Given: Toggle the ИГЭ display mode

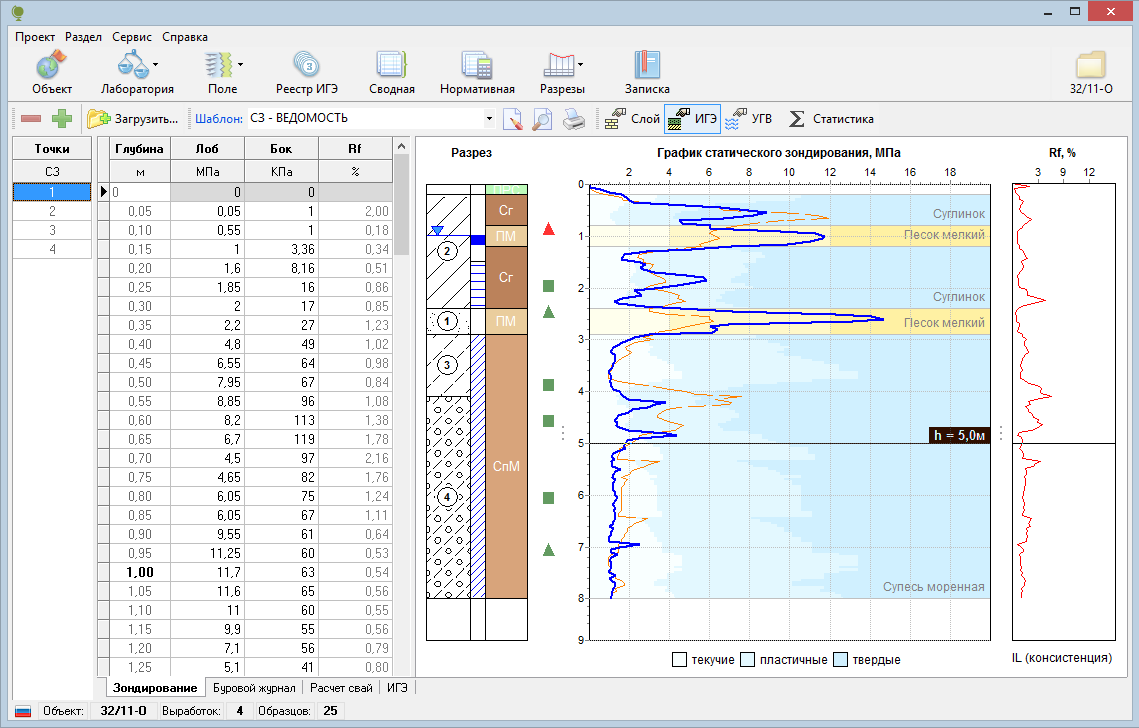Looking at the screenshot, I should point(692,119).
